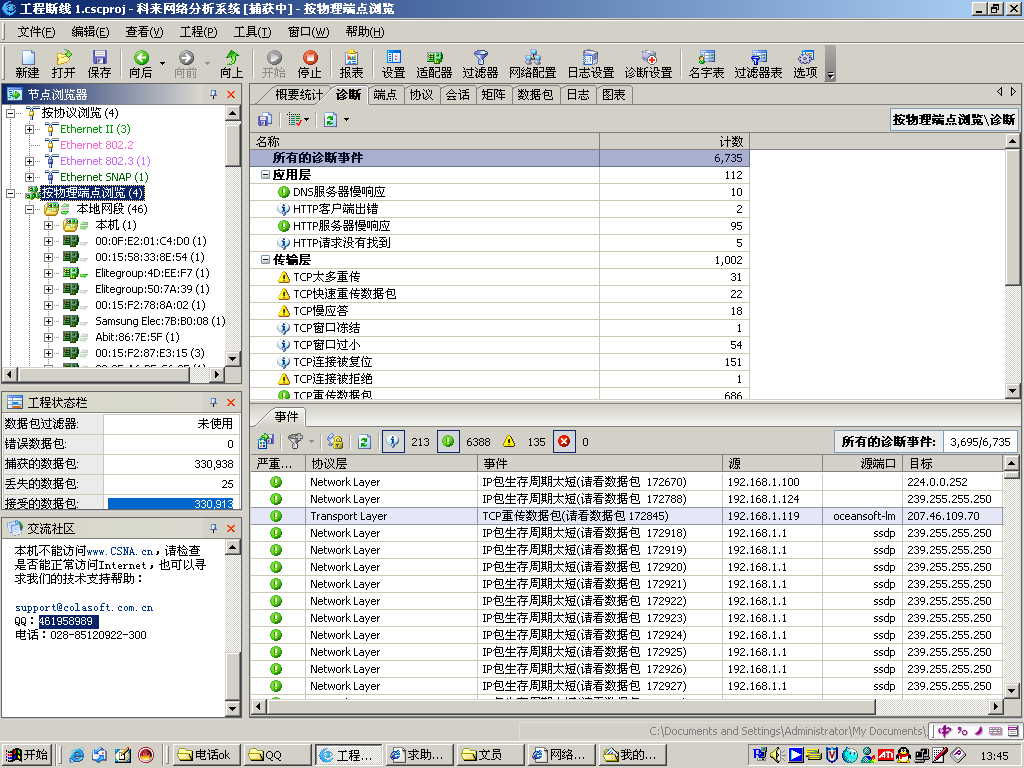This screenshot has height=768, width=1024.
Task: Collapse the 应用层 group in diagnosis list
Action: (265, 175)
